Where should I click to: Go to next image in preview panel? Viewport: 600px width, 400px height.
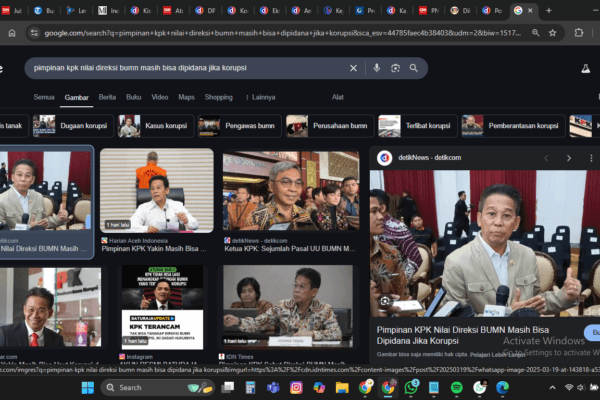coord(569,158)
